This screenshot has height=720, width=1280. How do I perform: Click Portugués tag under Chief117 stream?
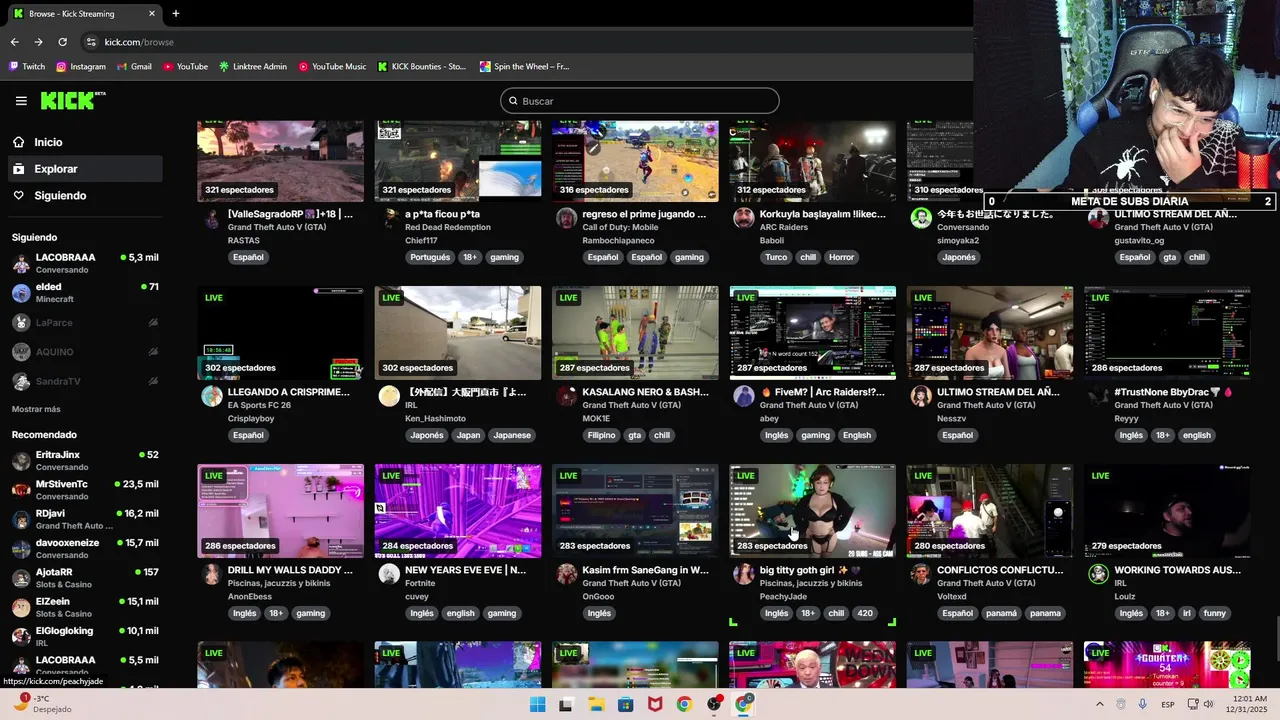pos(430,257)
